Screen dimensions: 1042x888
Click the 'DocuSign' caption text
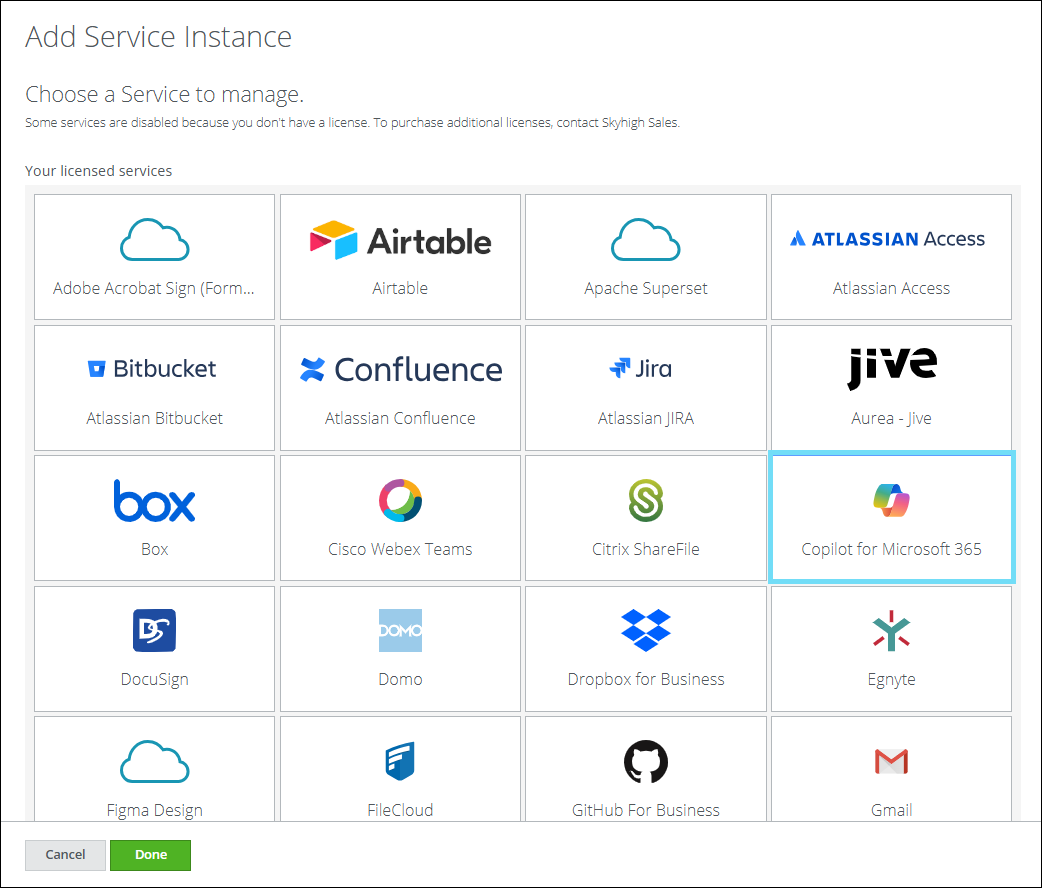tap(154, 679)
